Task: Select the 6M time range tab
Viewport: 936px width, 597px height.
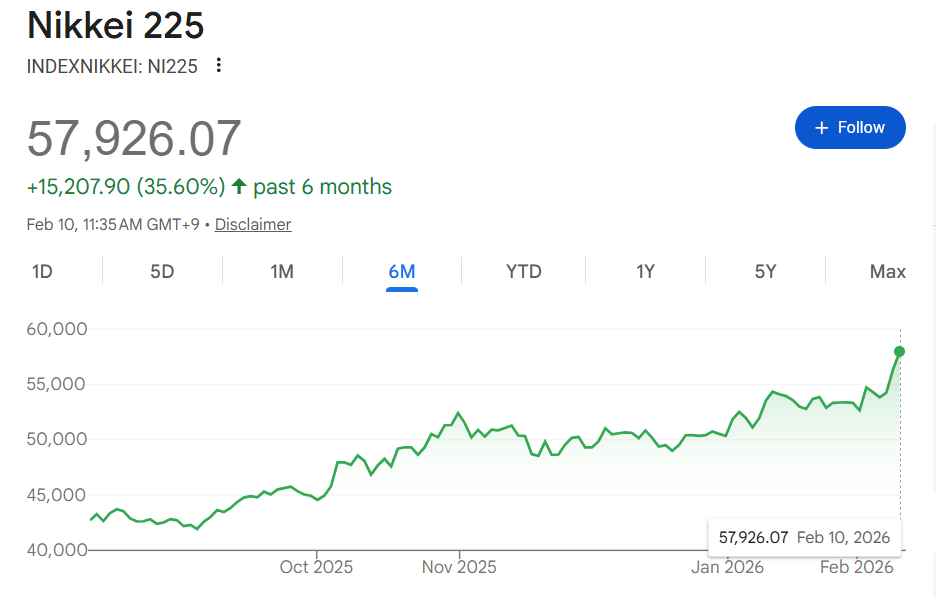Action: tap(402, 272)
